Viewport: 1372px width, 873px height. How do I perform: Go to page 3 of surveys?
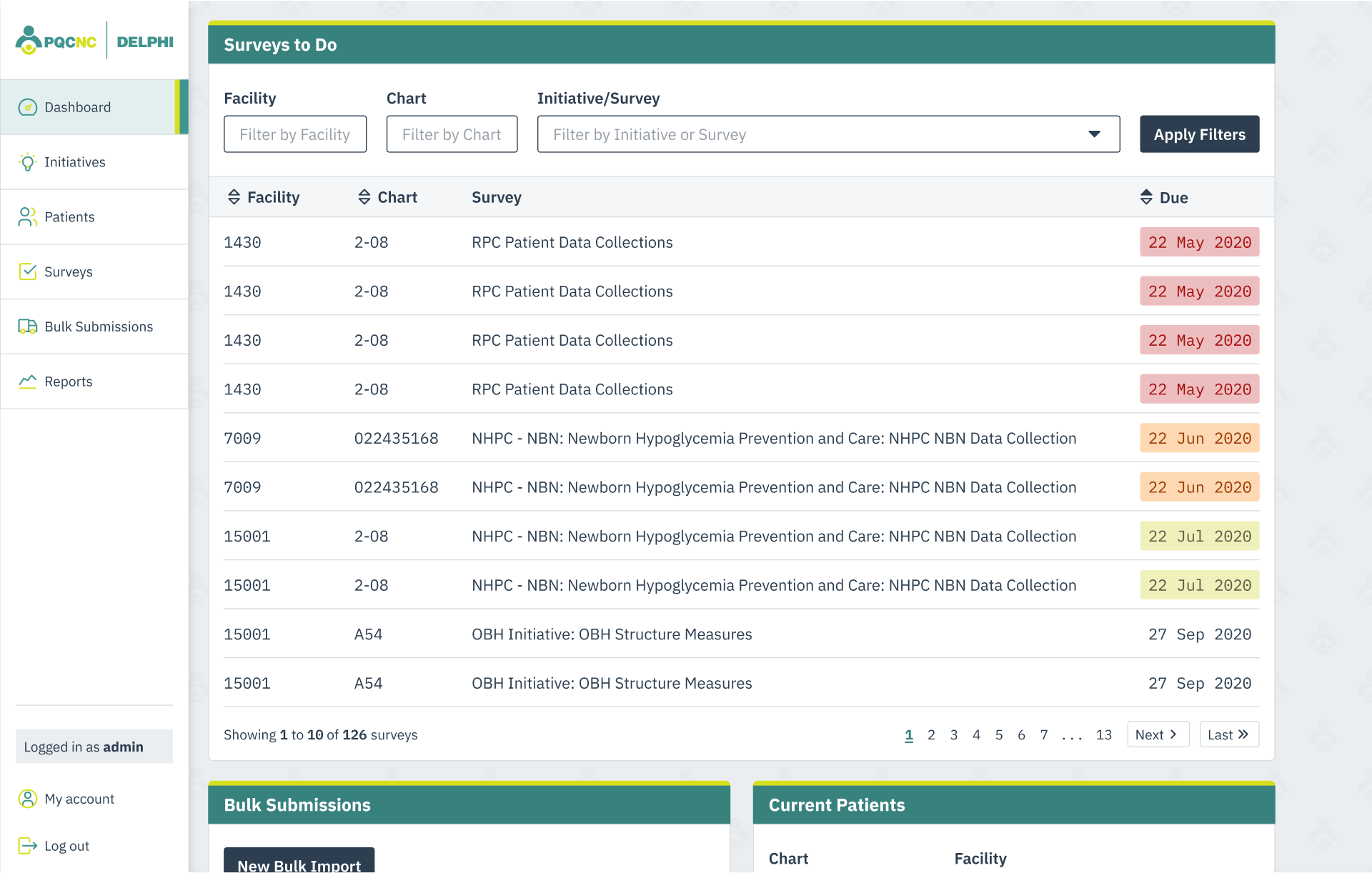point(954,734)
